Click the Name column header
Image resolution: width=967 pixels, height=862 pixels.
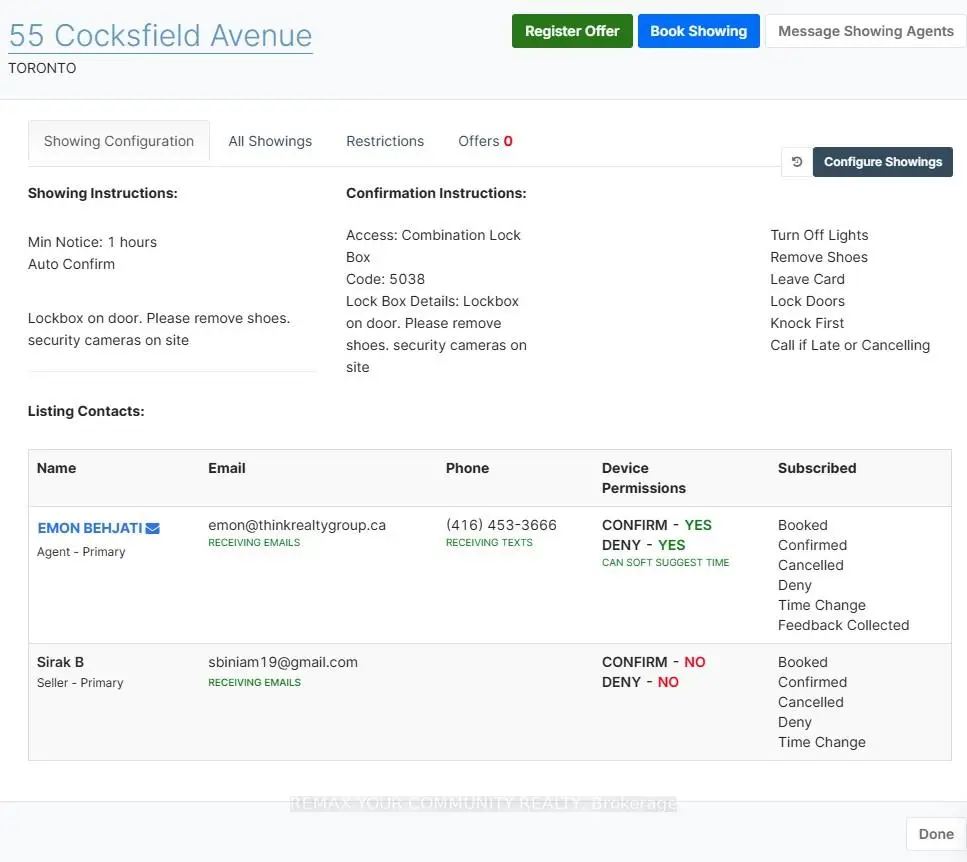point(56,468)
